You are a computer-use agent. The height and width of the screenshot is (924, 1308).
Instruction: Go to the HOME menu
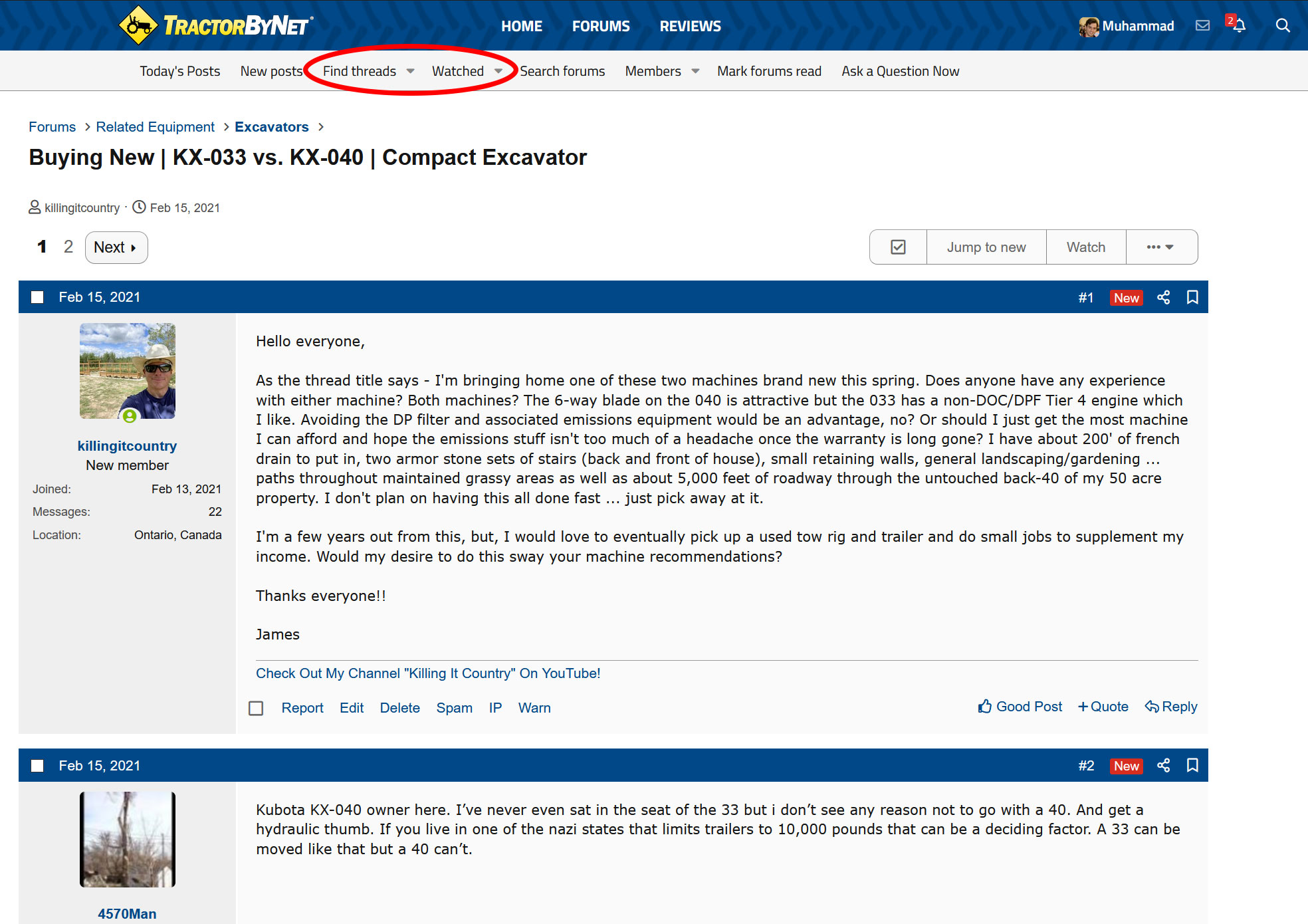point(522,26)
